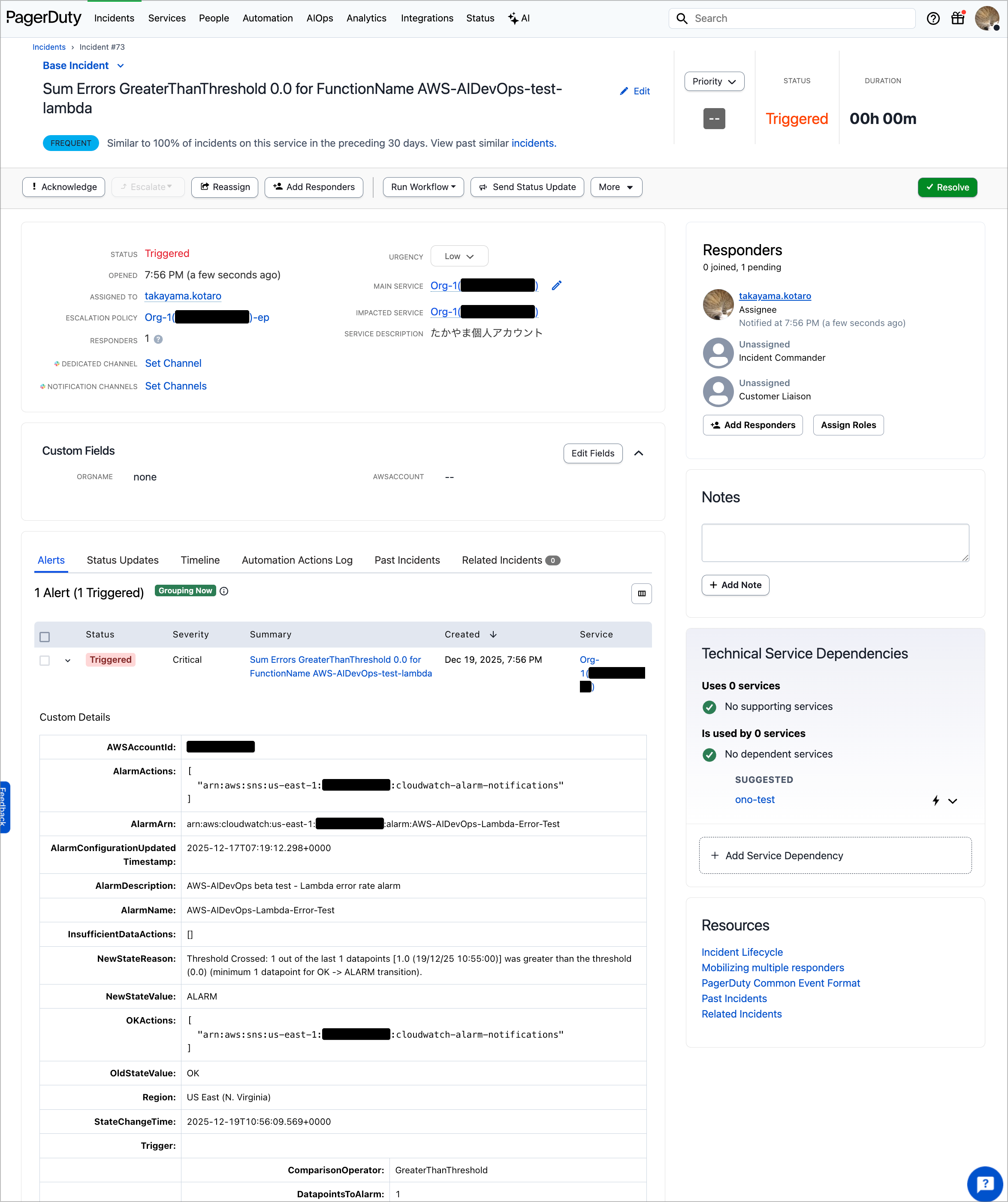Check the select-all alerts checkbox in header

click(45, 637)
